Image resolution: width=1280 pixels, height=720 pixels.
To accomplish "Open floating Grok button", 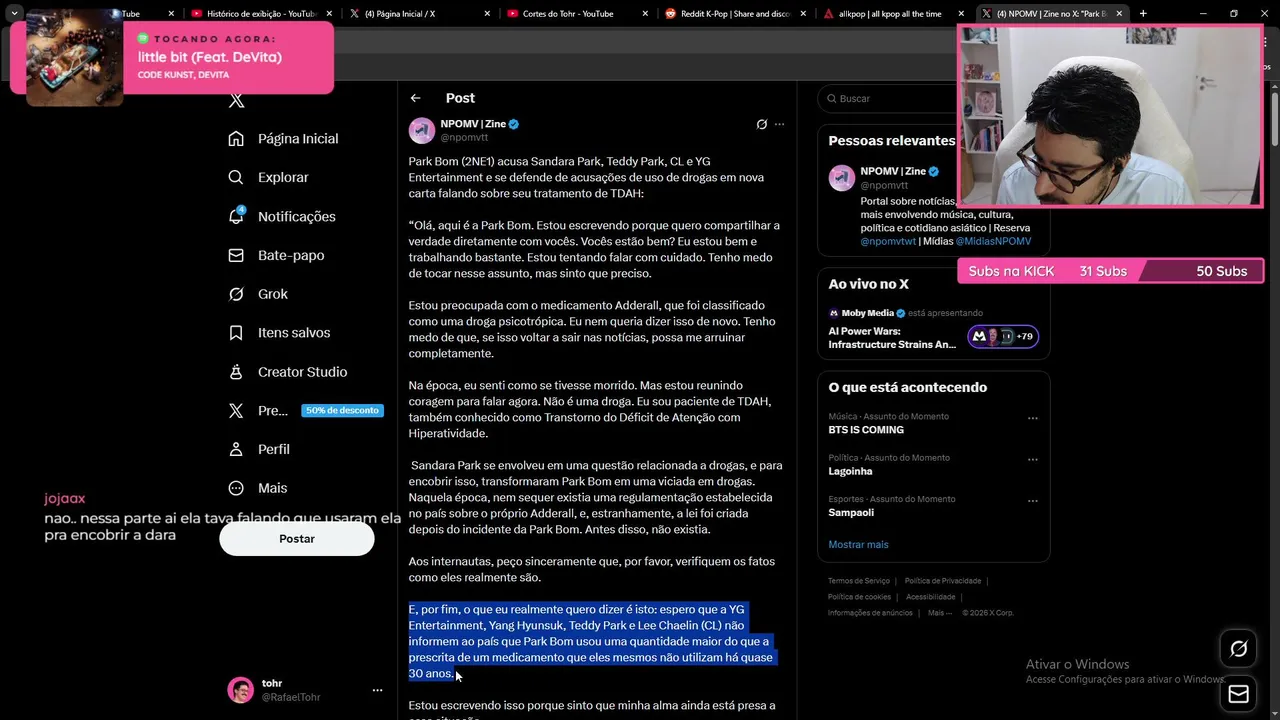I will coord(1238,649).
